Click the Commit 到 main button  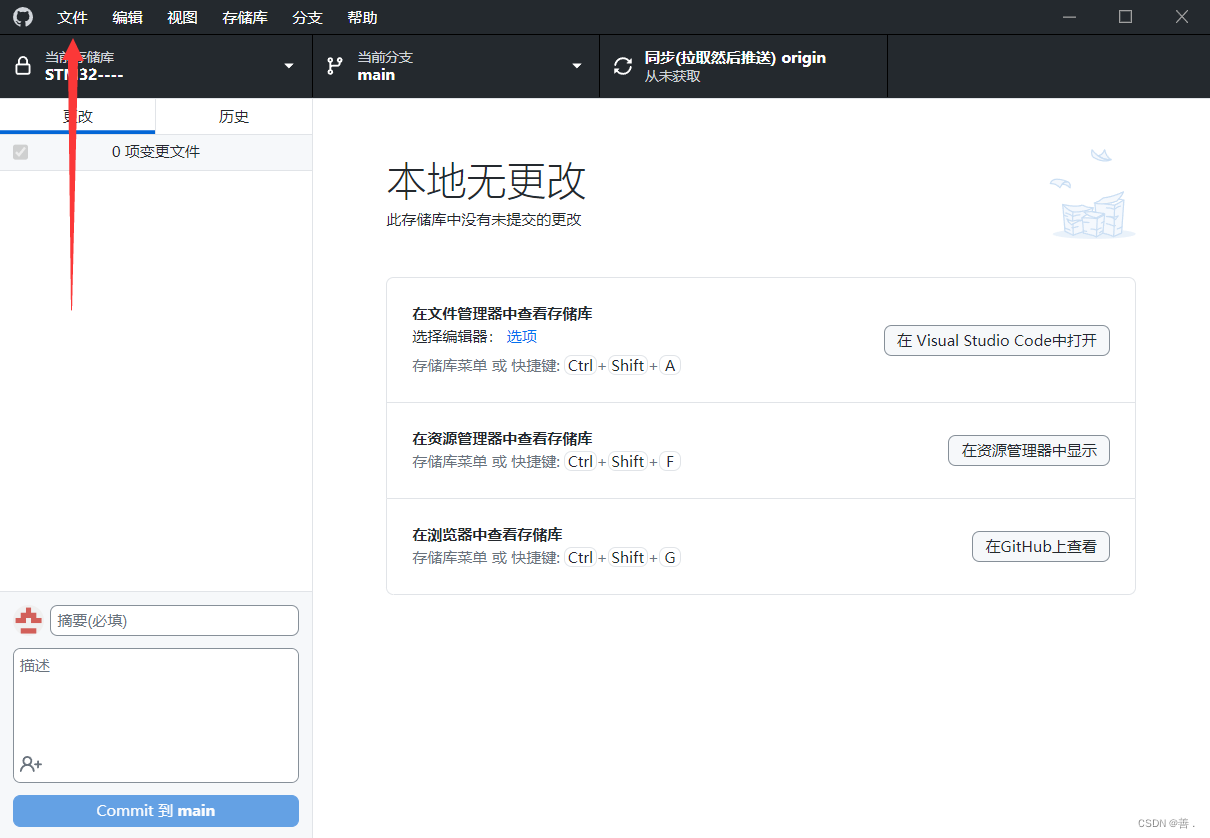pyautogui.click(x=156, y=811)
